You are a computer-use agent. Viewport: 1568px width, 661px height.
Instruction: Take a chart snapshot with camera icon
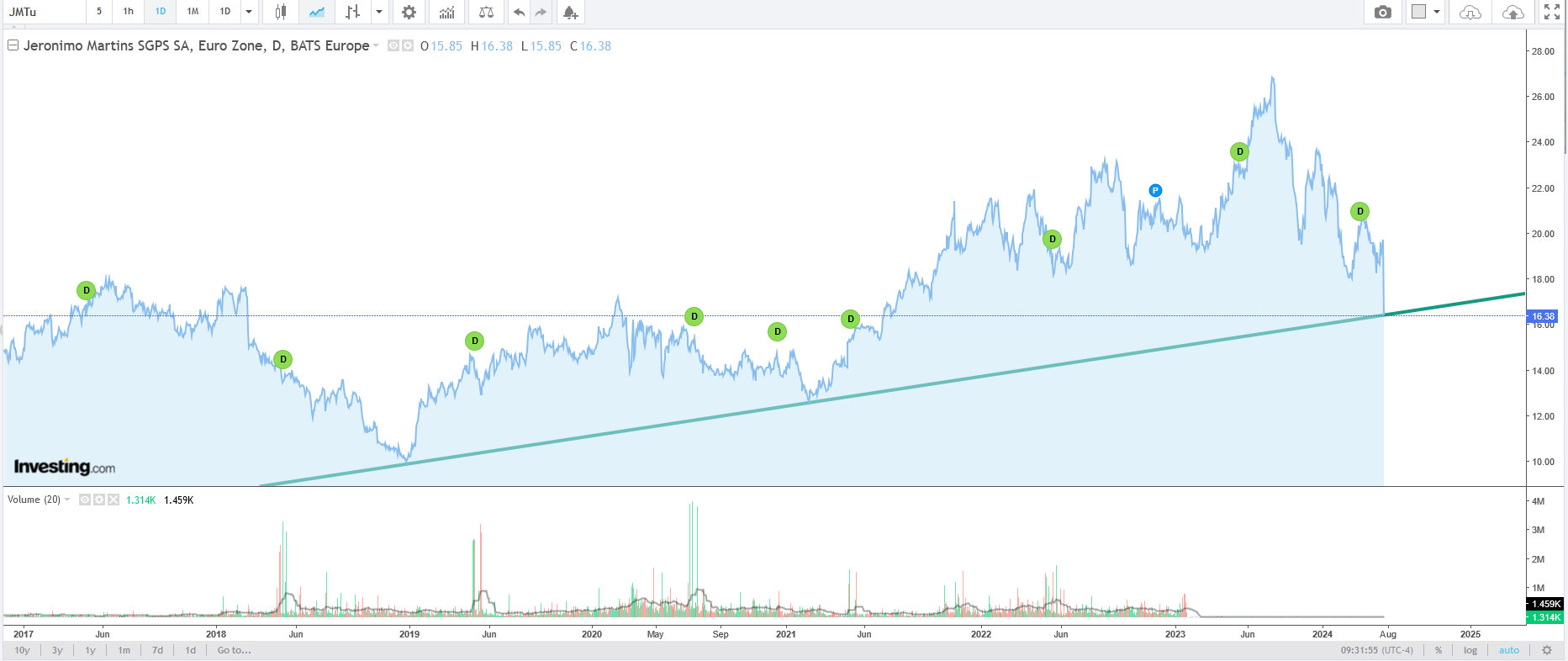click(1382, 12)
